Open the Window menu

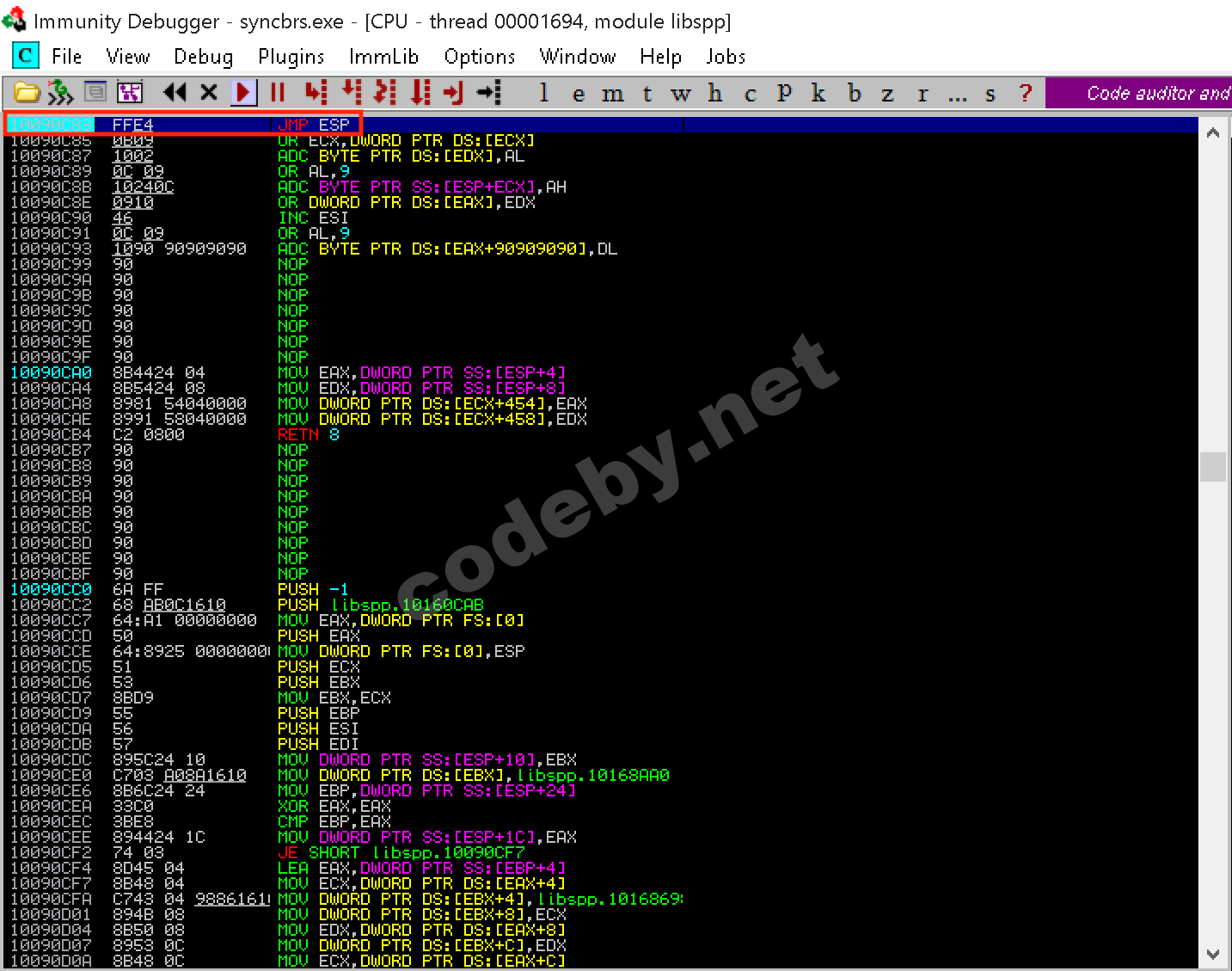pos(578,57)
